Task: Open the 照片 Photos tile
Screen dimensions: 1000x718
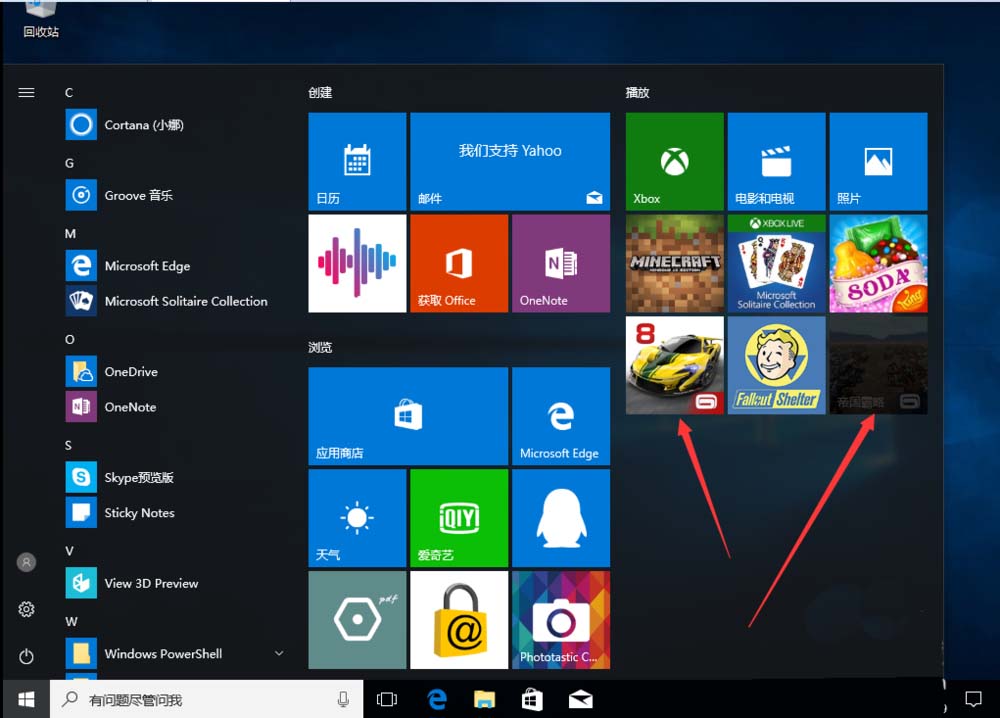Action: click(x=878, y=162)
